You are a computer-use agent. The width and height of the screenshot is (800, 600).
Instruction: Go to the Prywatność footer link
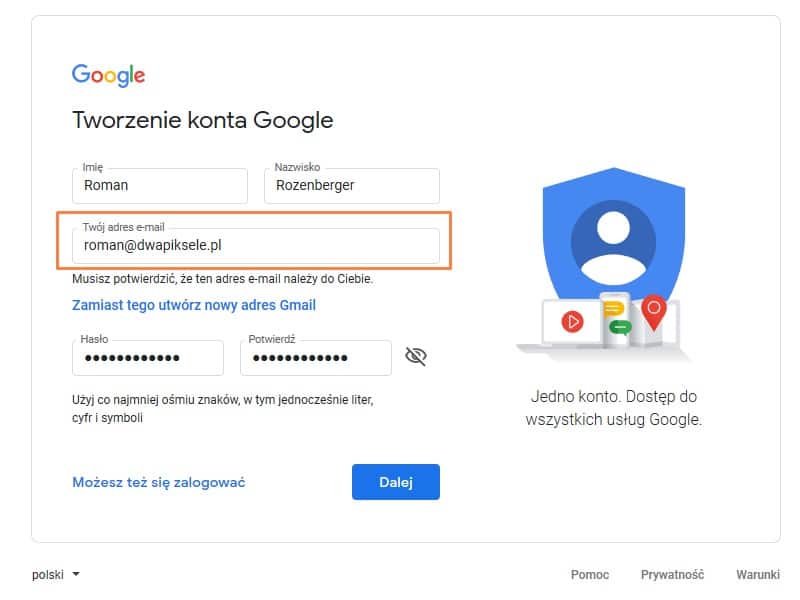click(672, 574)
